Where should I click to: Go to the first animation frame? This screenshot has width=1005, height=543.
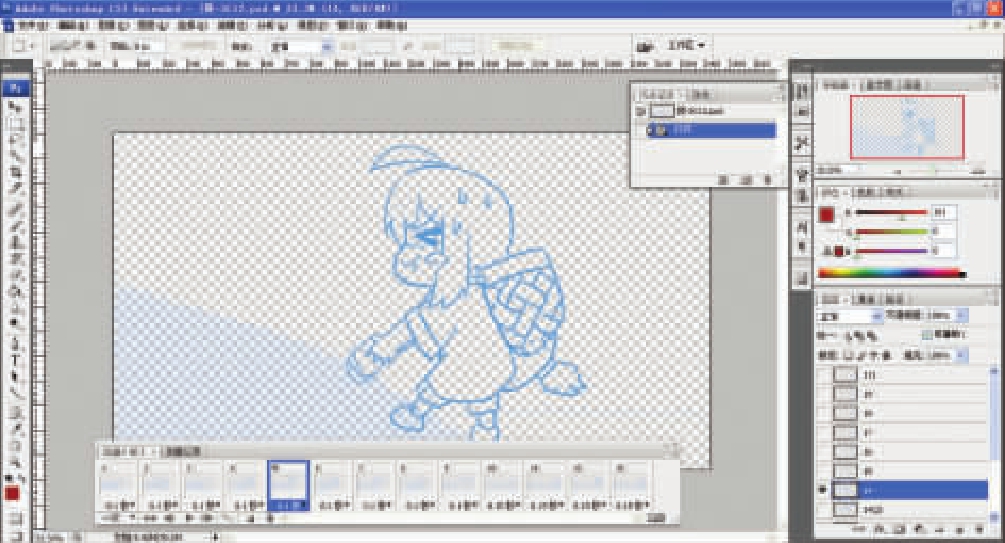pos(151,518)
